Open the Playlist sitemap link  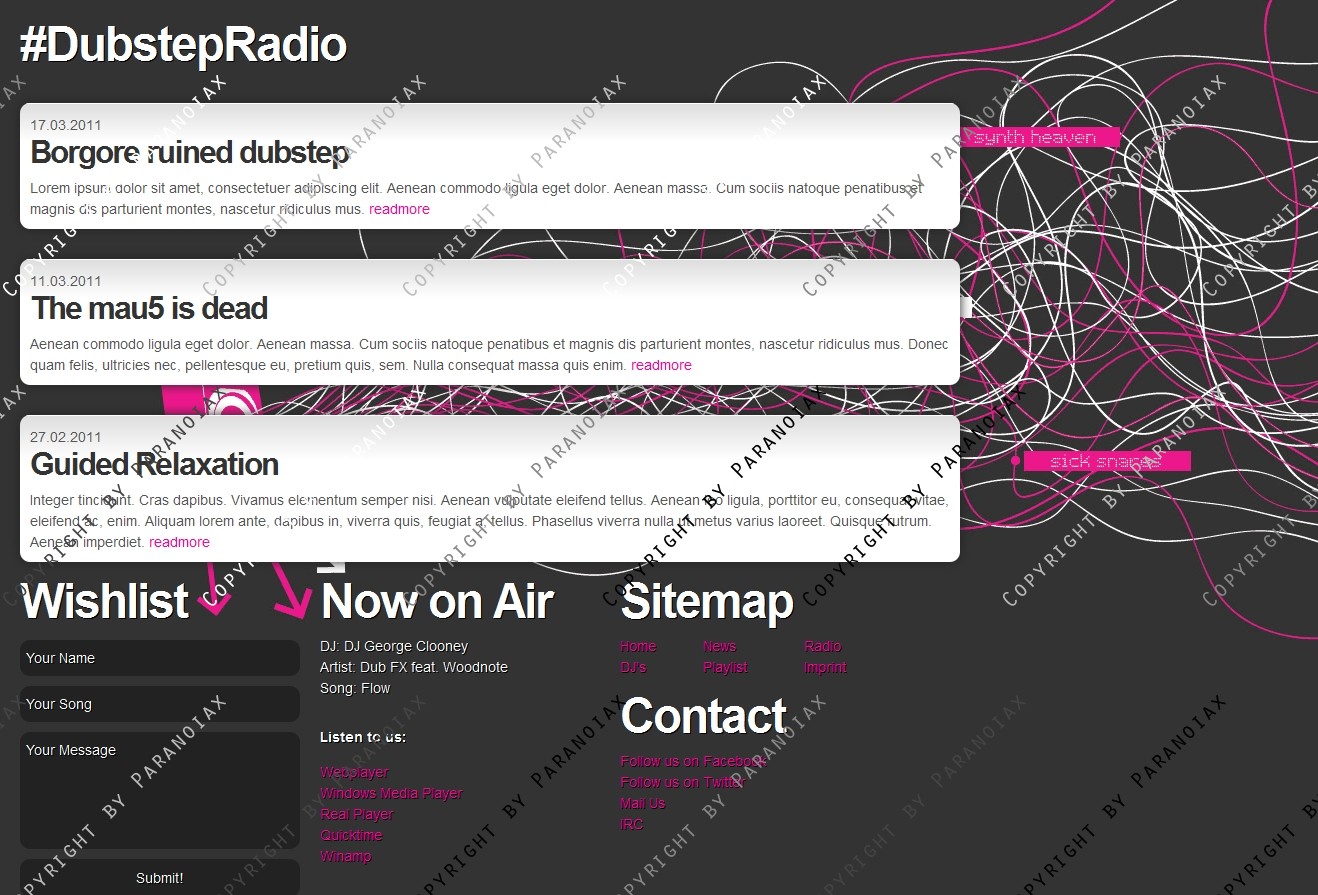(x=725, y=667)
